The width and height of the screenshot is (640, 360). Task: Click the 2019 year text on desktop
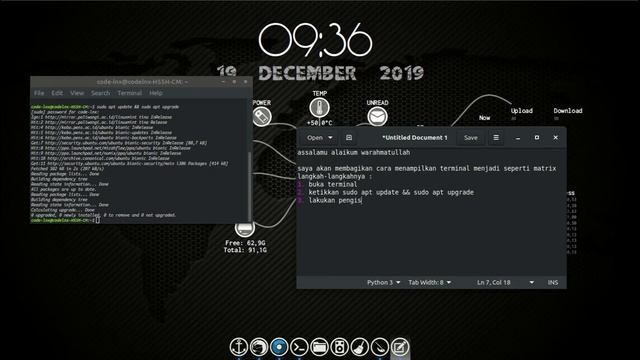(x=402, y=73)
